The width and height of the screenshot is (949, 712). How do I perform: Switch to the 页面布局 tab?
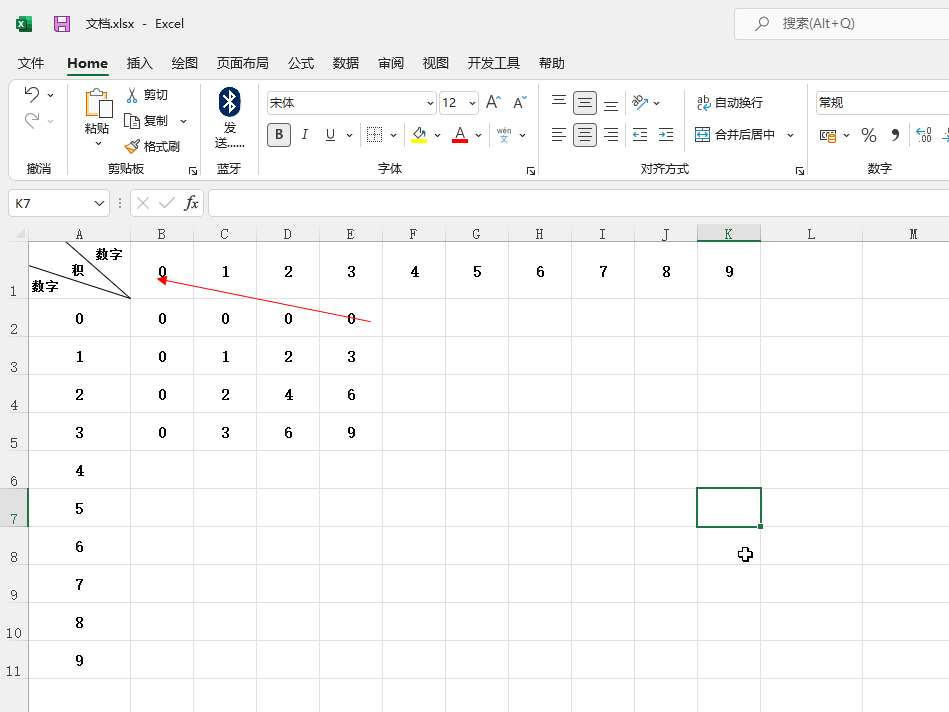pyautogui.click(x=243, y=63)
